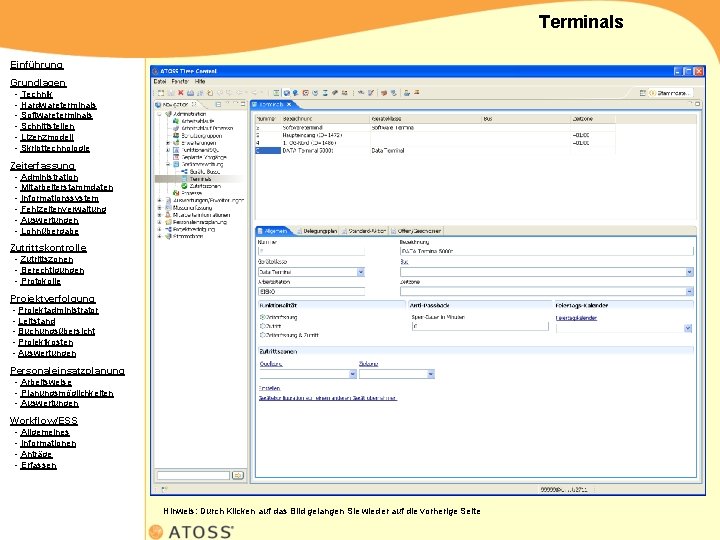The image size is (720, 540).
Task: Select the Zeiterfassung & Zutritt radio button
Action: pyautogui.click(x=263, y=335)
